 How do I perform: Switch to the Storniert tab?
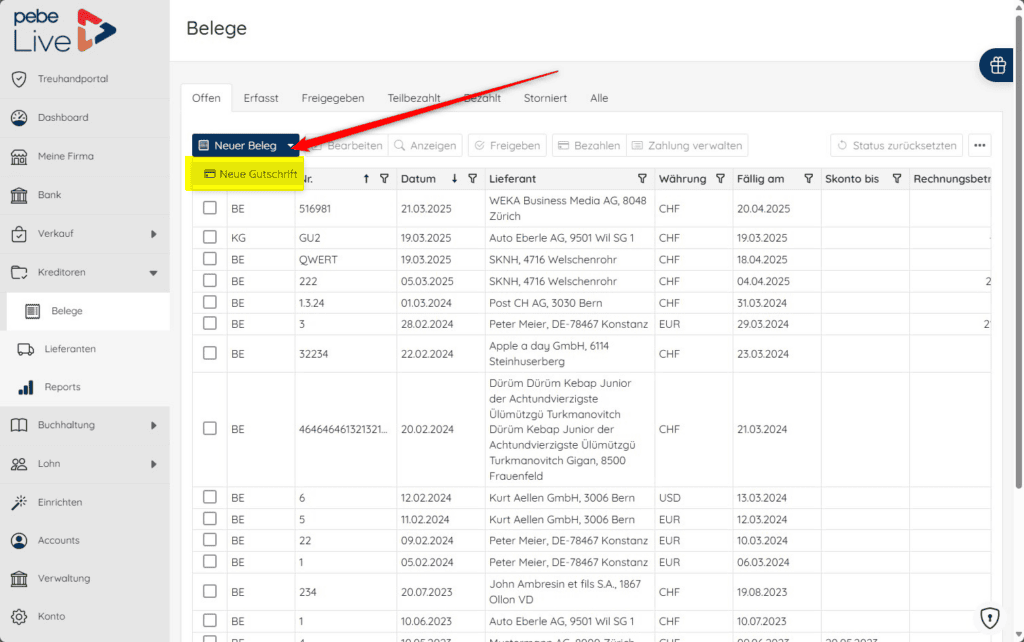[545, 98]
